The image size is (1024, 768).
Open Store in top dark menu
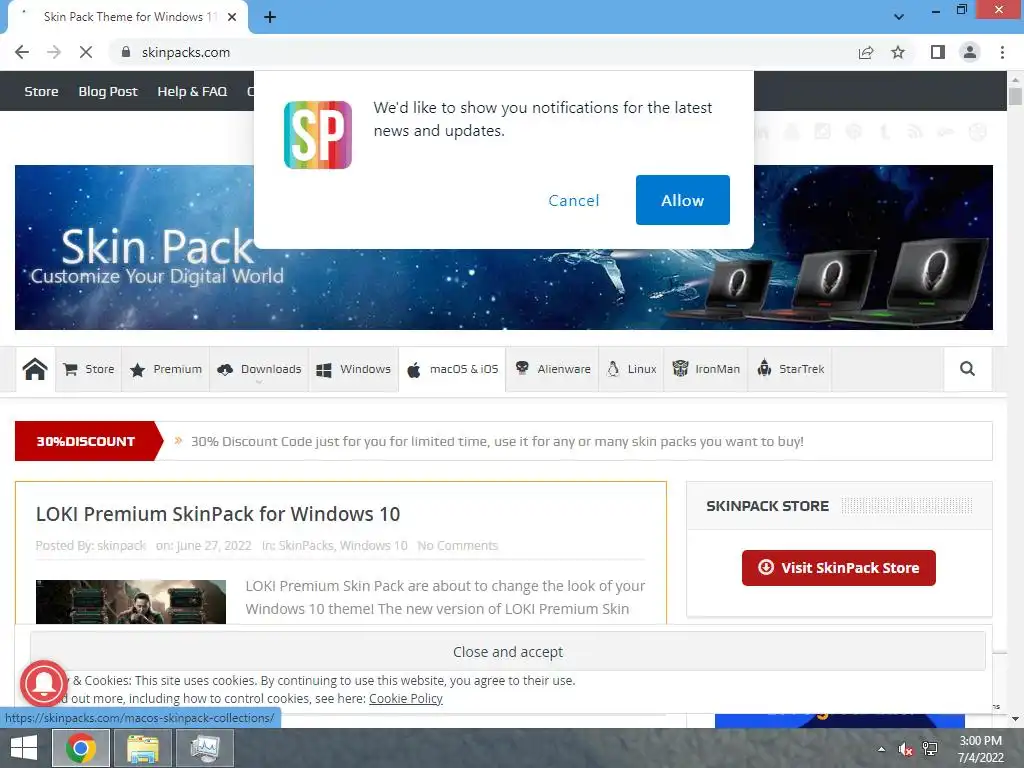click(x=41, y=91)
